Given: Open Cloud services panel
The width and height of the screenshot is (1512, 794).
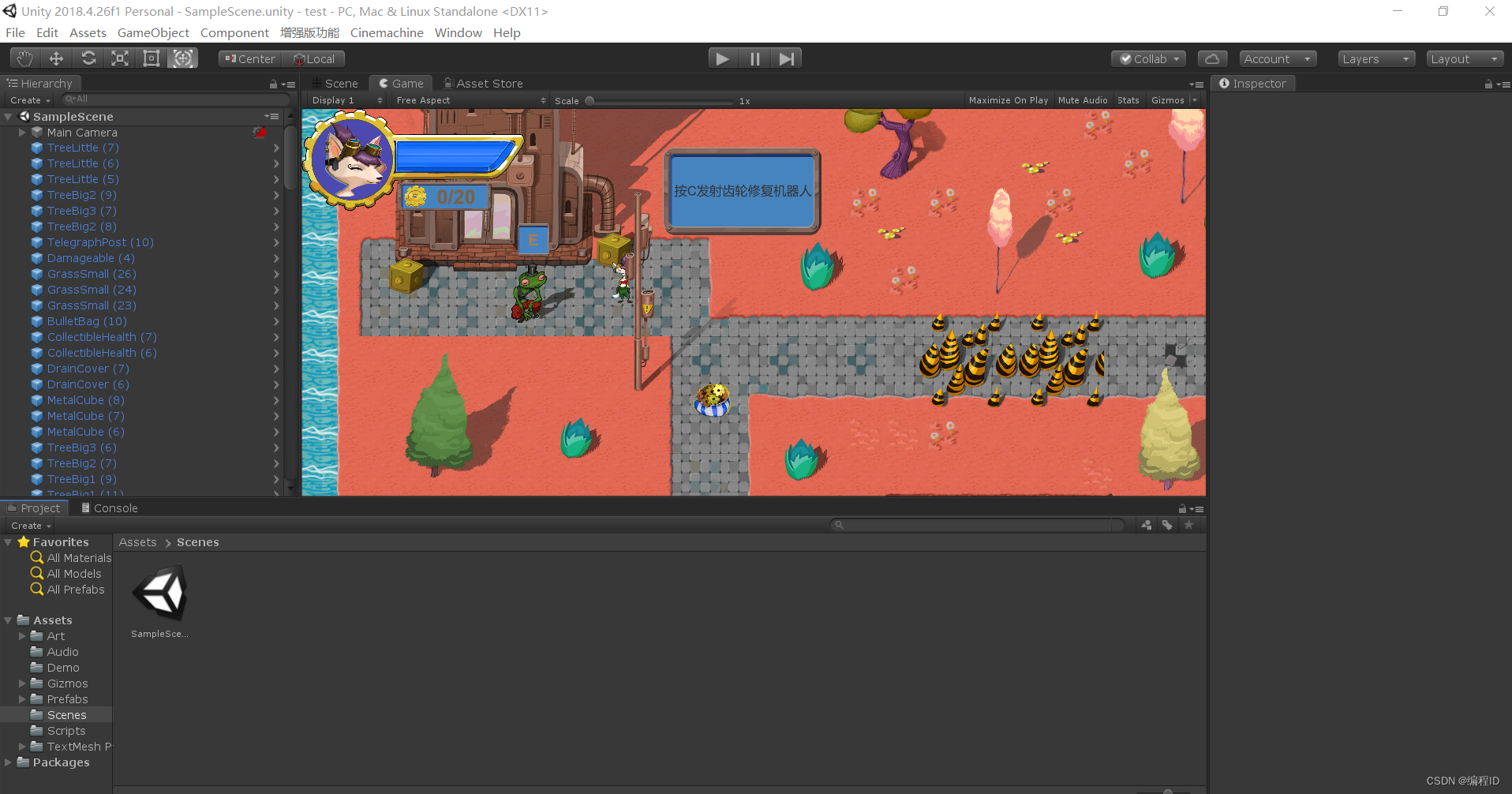Looking at the screenshot, I should (x=1212, y=58).
